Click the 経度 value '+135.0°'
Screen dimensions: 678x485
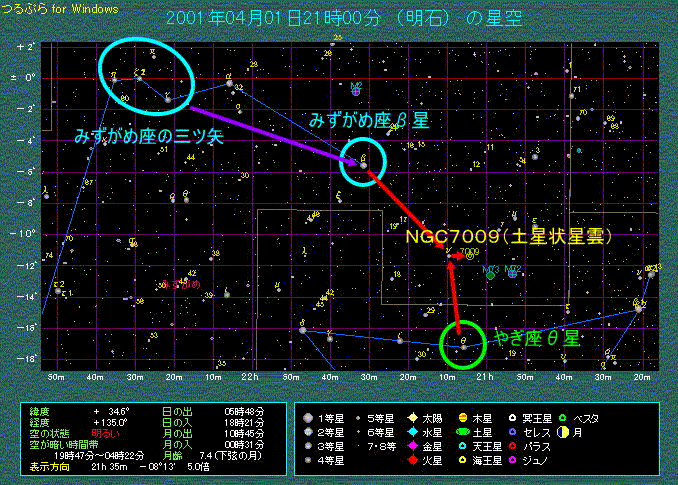(110, 423)
